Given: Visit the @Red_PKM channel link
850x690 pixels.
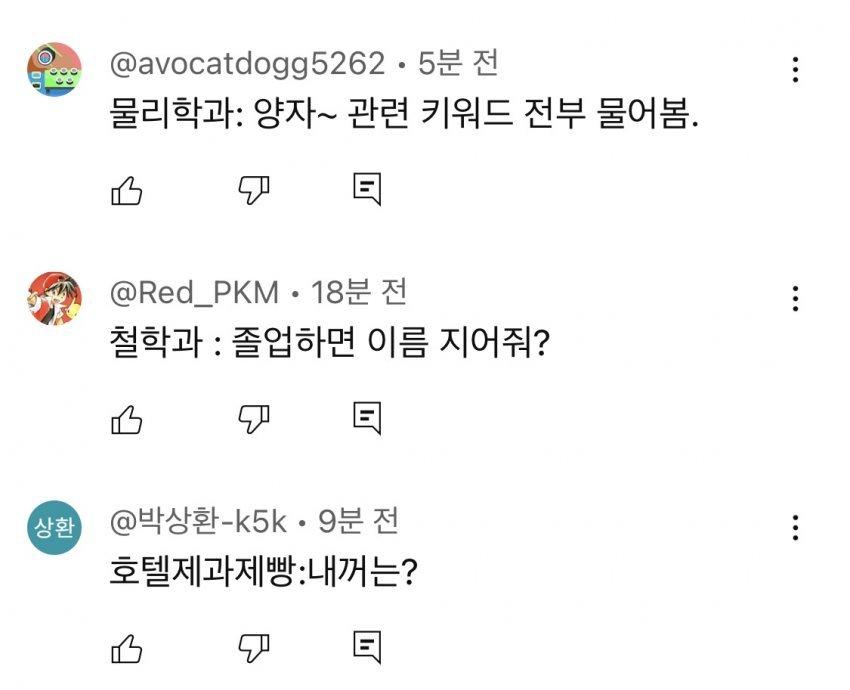Looking at the screenshot, I should pos(194,293).
